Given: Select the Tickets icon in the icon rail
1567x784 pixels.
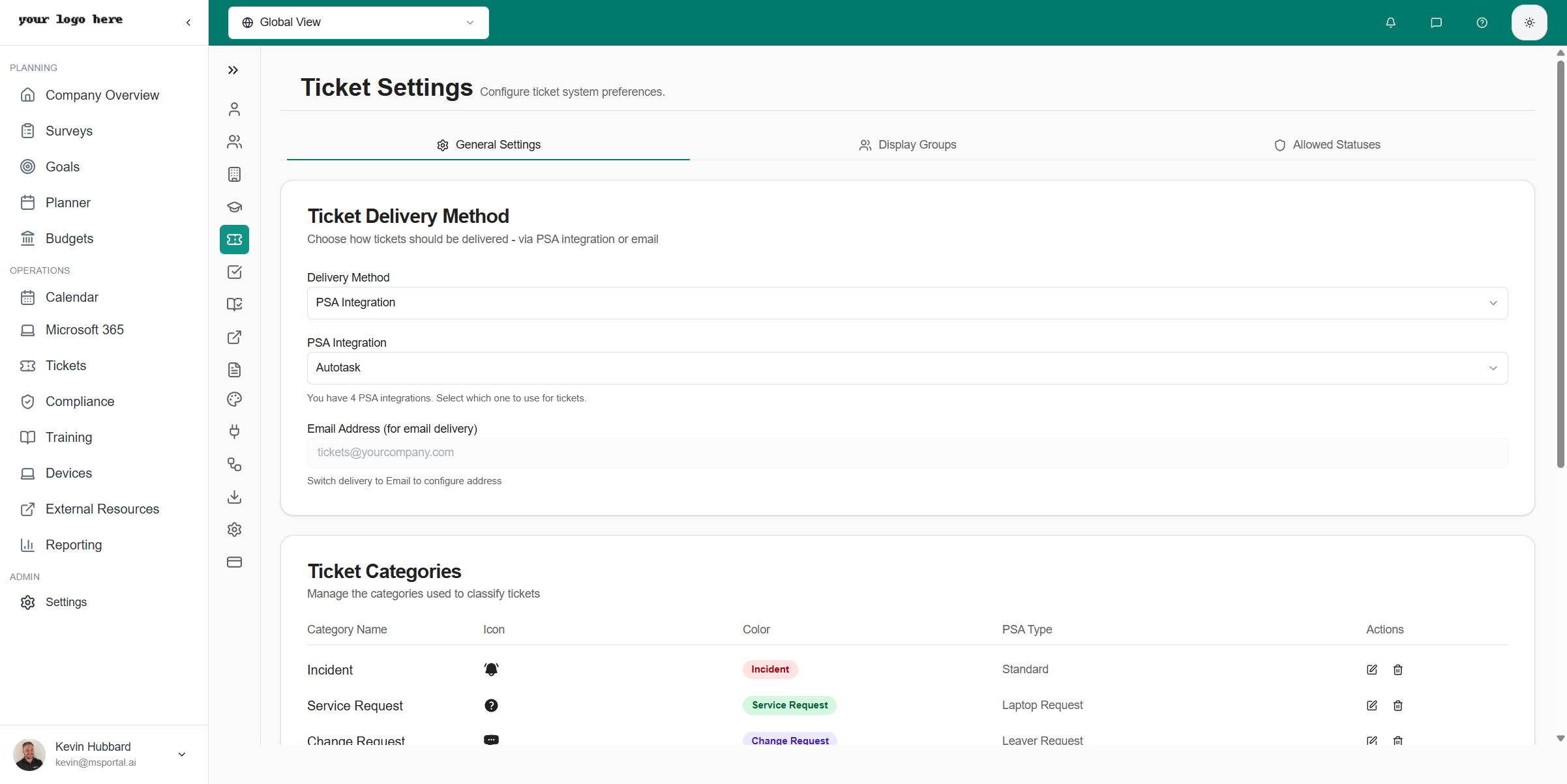Looking at the screenshot, I should coord(234,239).
